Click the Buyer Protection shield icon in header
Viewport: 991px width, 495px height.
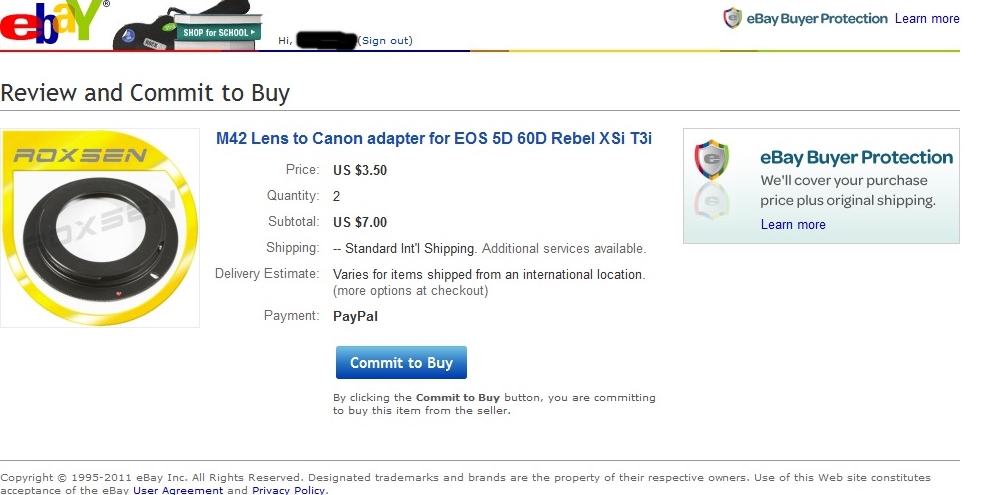(x=733, y=18)
